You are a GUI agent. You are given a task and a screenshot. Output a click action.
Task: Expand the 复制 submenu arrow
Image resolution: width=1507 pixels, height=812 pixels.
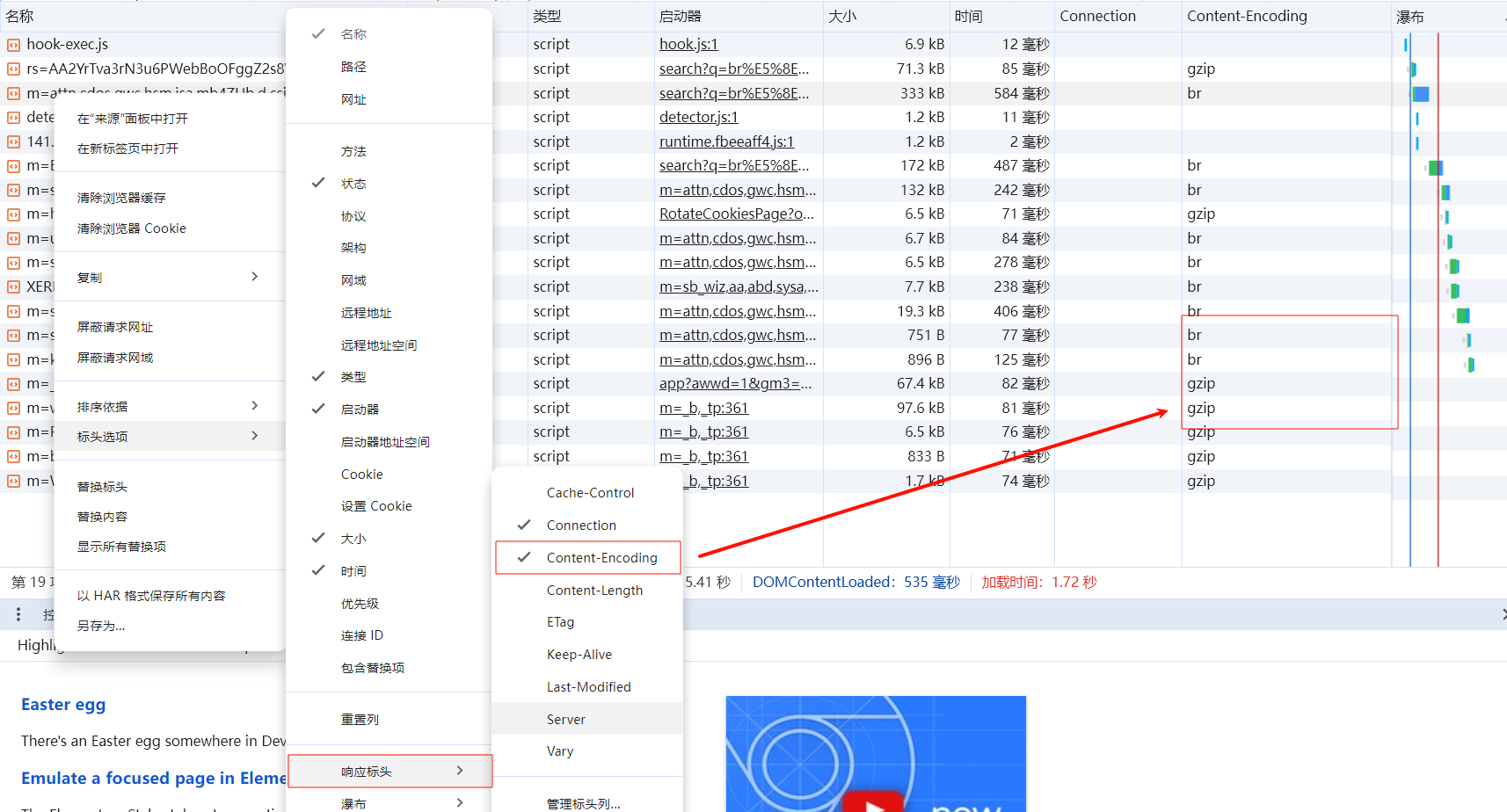tap(254, 277)
